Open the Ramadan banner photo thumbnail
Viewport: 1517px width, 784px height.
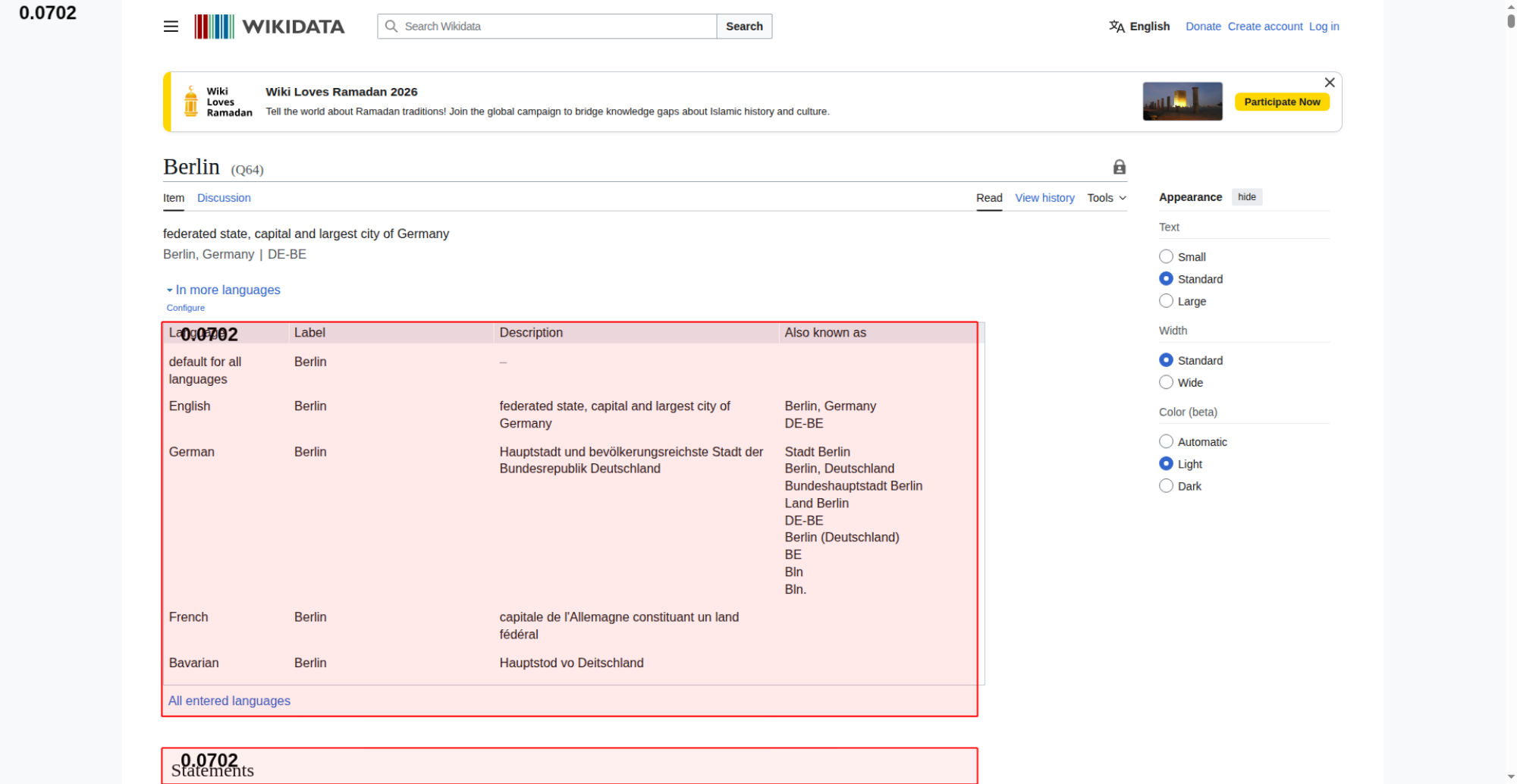1182,102
